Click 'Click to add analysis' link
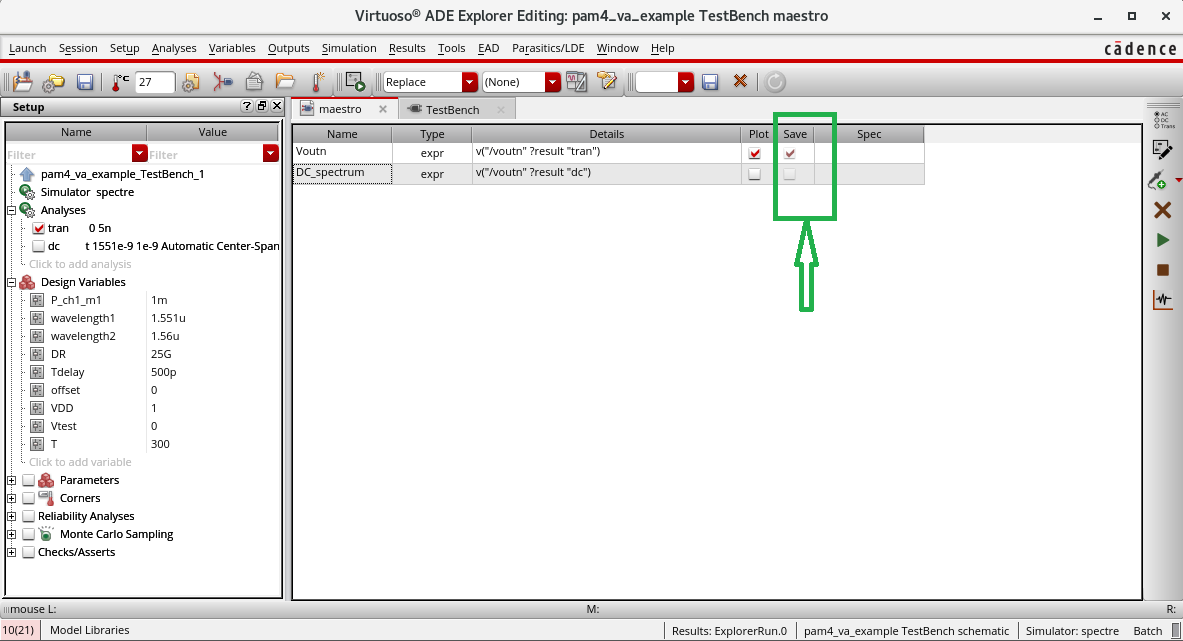 tap(80, 265)
